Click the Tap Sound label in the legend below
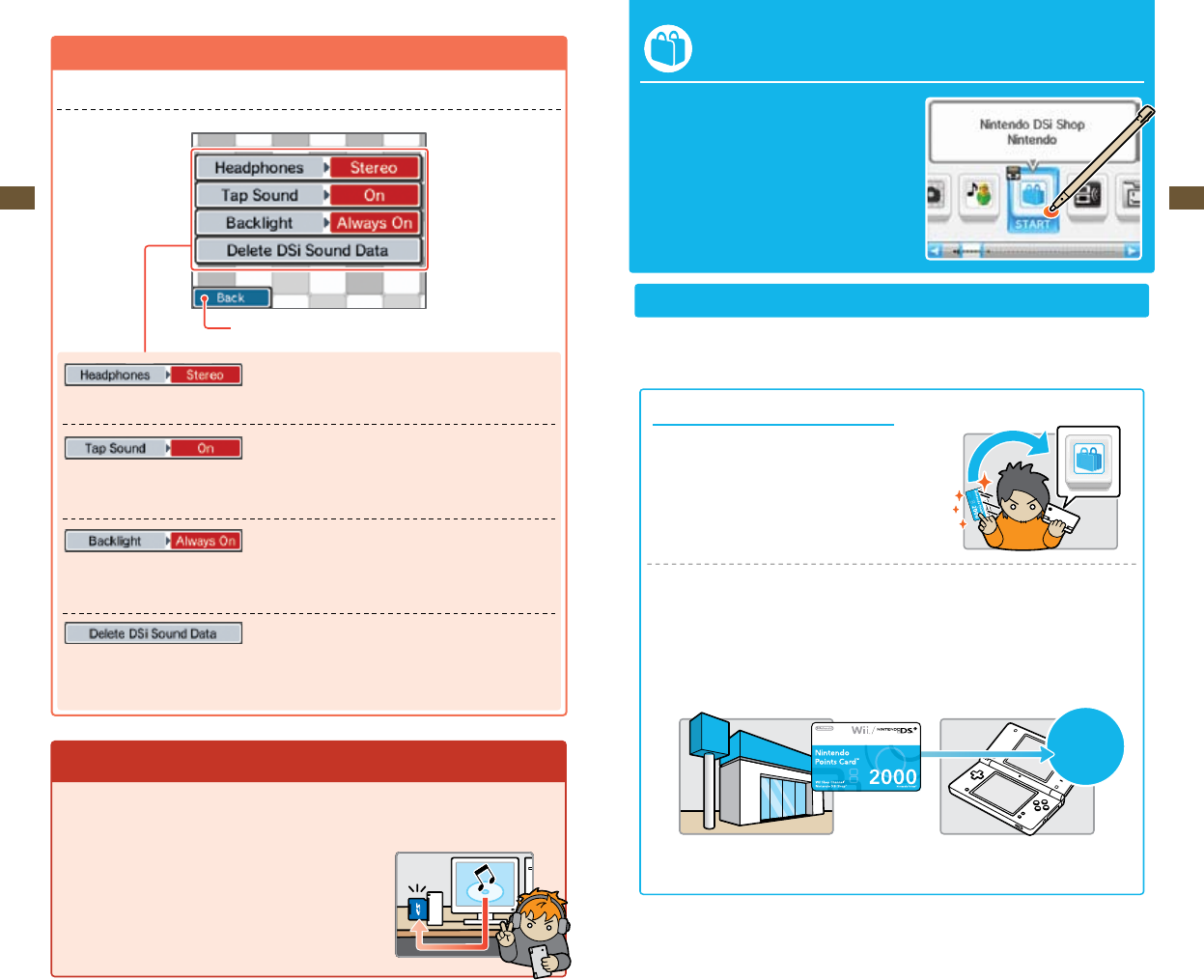 116,449
